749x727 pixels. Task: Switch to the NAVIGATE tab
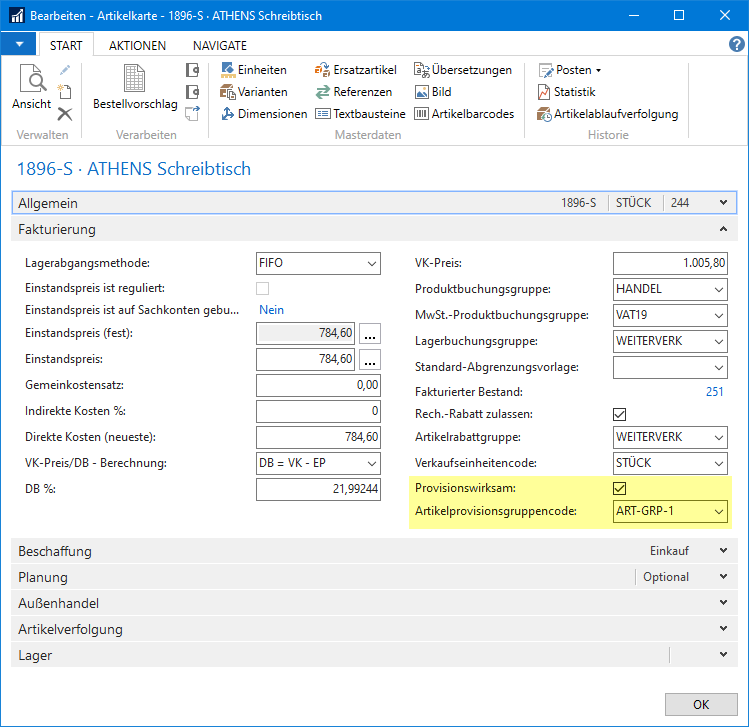[219, 46]
